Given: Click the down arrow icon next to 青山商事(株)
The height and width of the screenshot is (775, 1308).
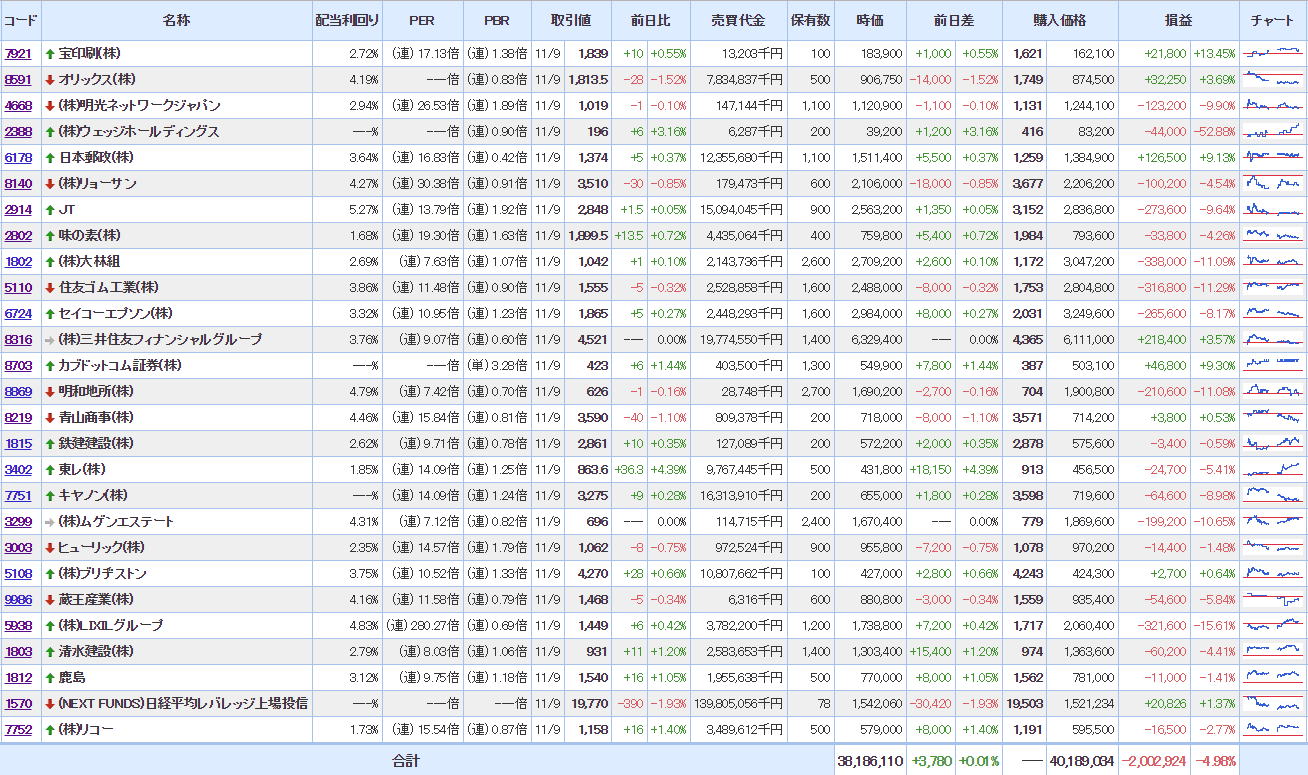Looking at the screenshot, I should (50, 418).
